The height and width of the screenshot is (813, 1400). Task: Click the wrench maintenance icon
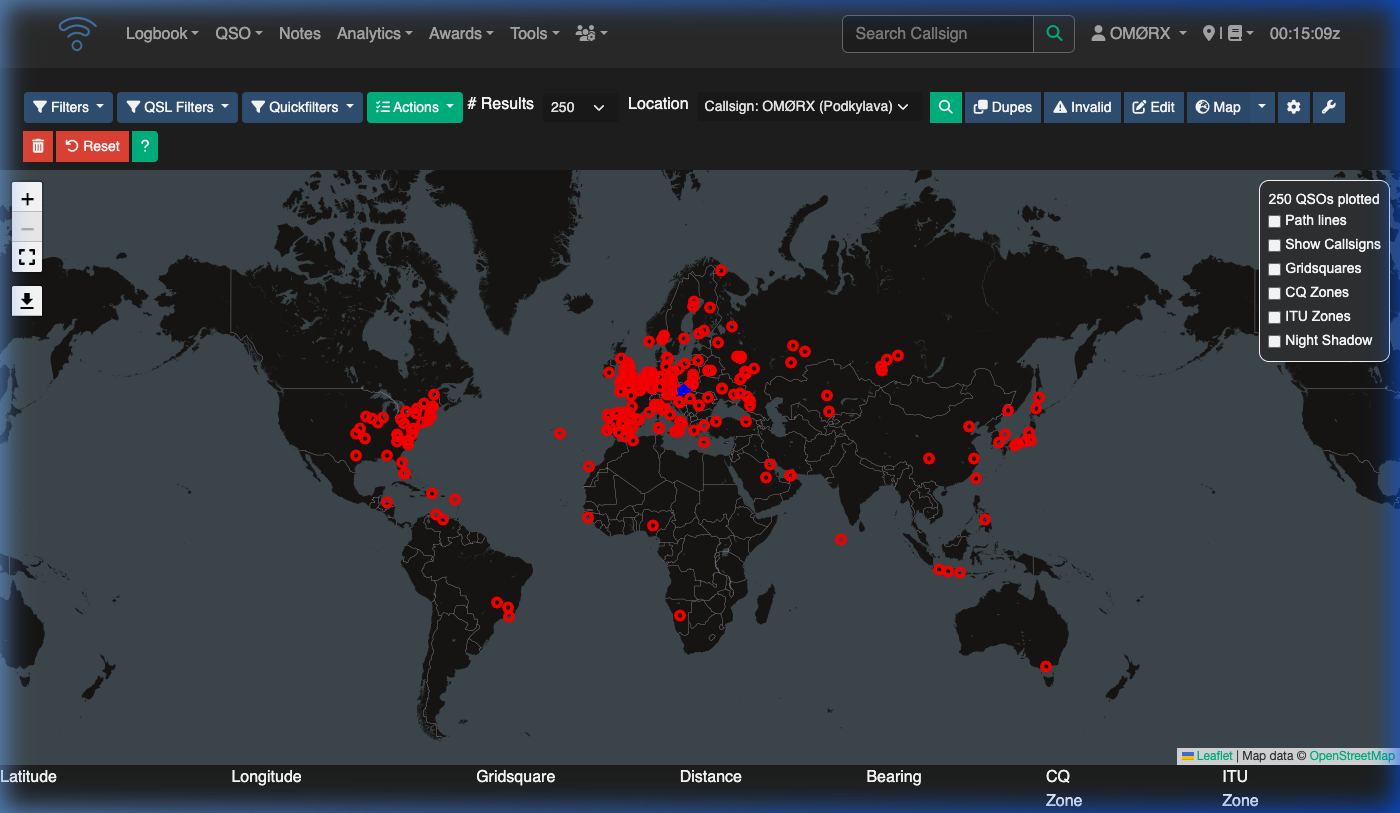click(1328, 107)
